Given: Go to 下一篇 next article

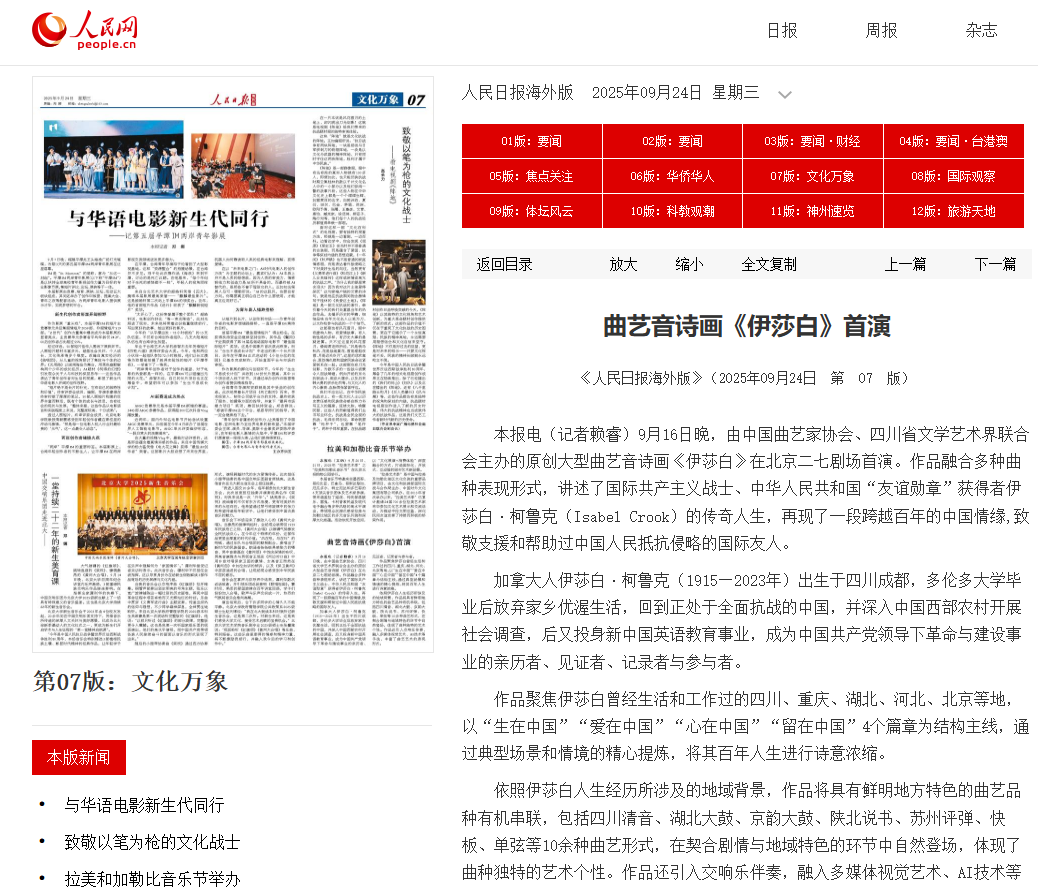Looking at the screenshot, I should [995, 264].
